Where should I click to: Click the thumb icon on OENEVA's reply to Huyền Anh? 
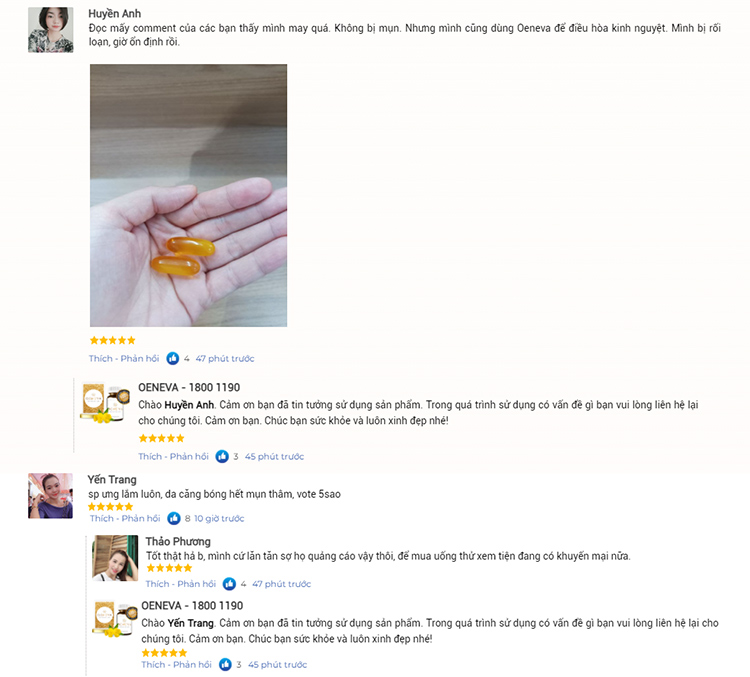point(222,456)
